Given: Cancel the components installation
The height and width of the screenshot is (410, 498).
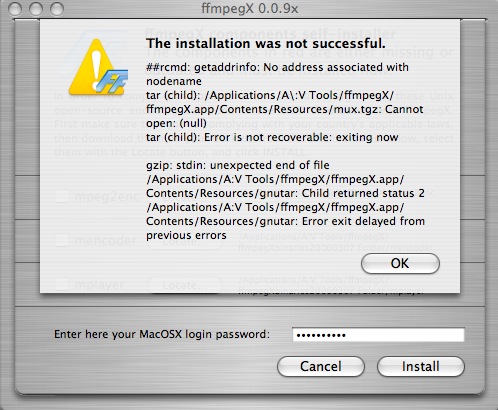Looking at the screenshot, I should coord(321,366).
